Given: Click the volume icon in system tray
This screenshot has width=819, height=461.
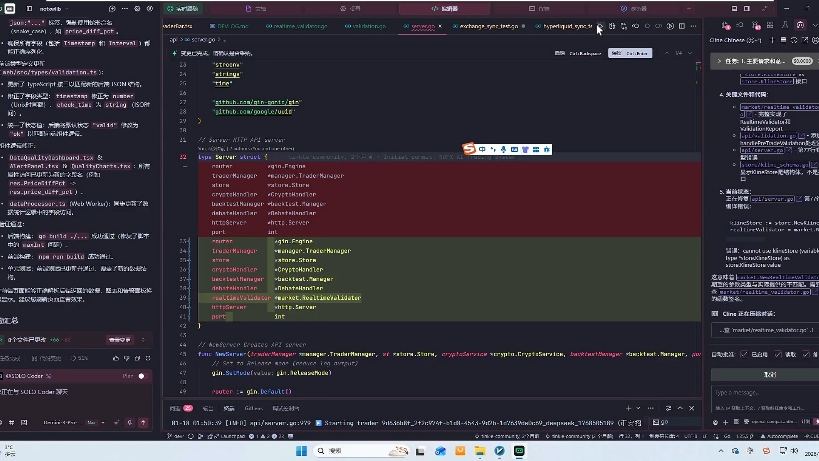Looking at the screenshot, I should (795, 451).
